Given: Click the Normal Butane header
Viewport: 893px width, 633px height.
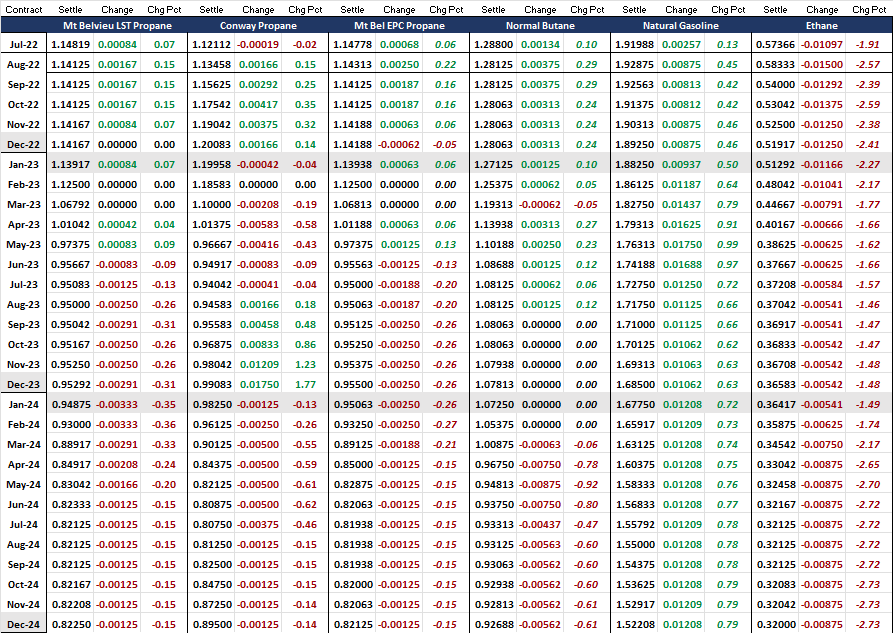Looking at the screenshot, I should (x=540, y=26).
